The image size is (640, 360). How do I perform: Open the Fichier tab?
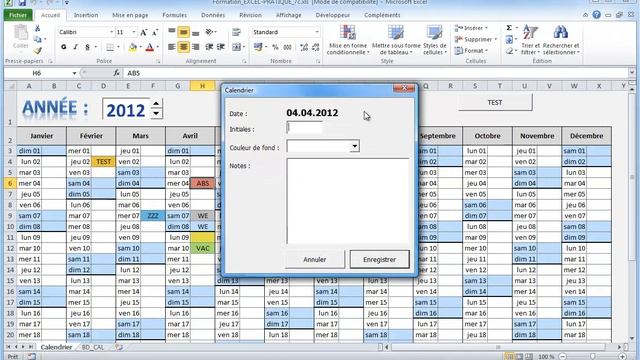click(x=18, y=15)
